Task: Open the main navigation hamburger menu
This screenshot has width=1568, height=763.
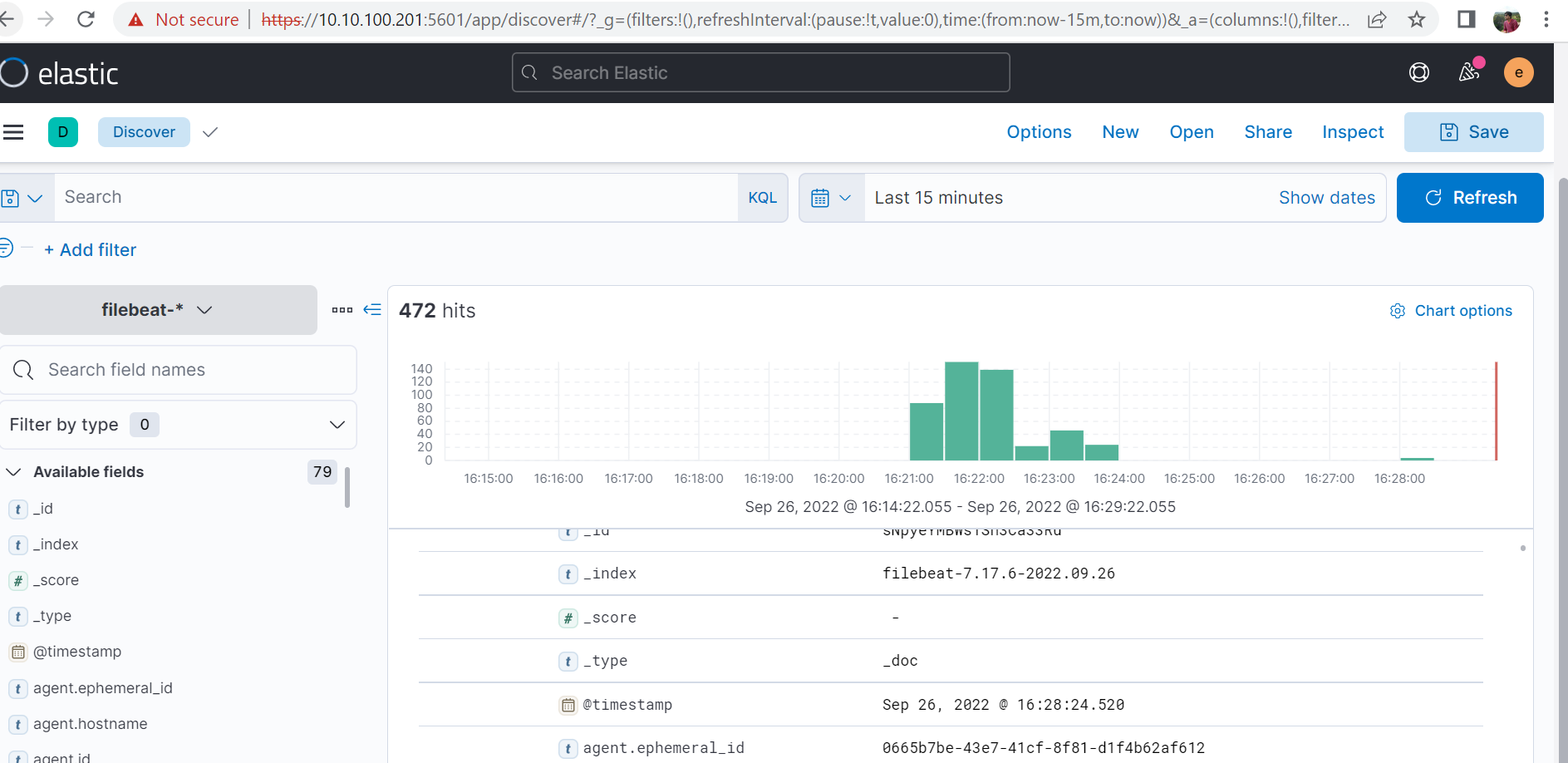Action: tap(13, 132)
